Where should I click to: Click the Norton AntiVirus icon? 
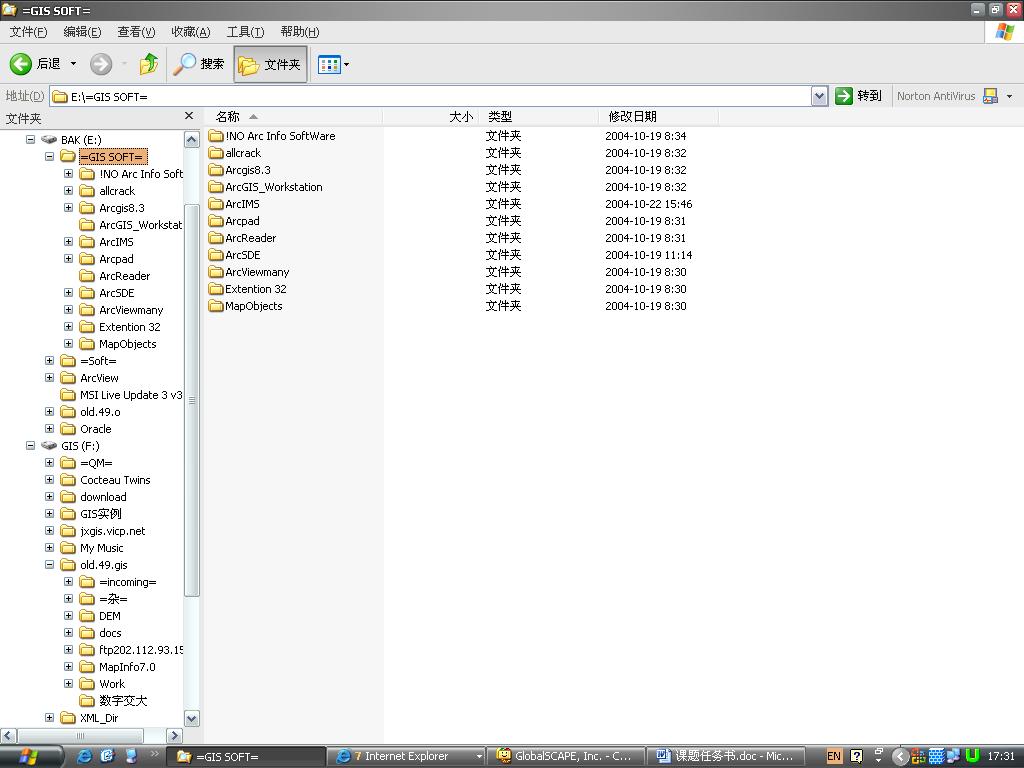pos(991,96)
